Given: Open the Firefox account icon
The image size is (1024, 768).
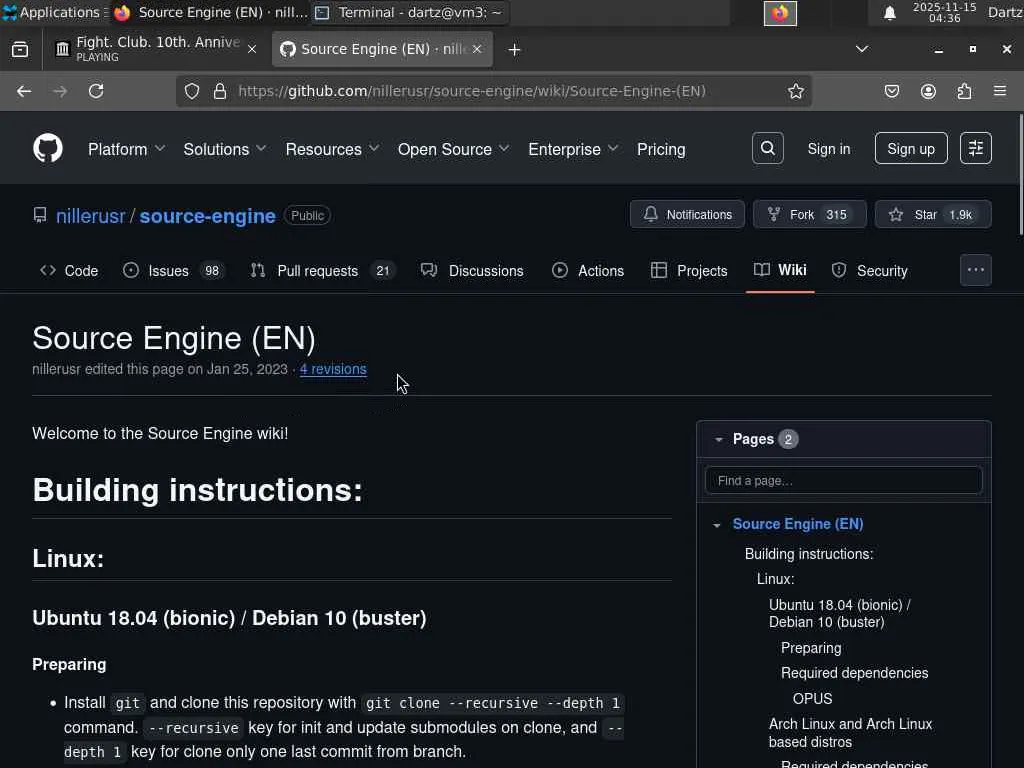Looking at the screenshot, I should point(928,91).
